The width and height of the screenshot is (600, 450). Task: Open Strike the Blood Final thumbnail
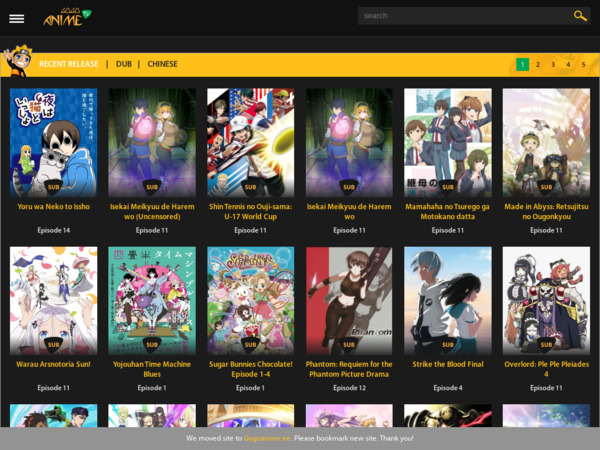(448, 301)
